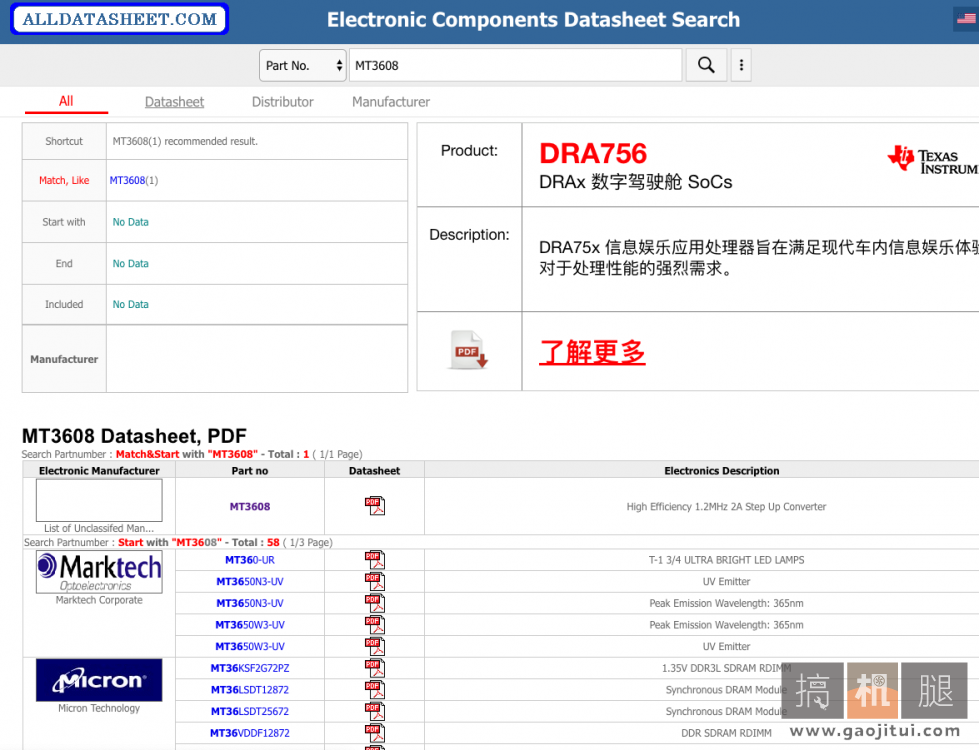Screen dimensions: 979x750
Task: Open the MT36VDDF12872 part number link
Action: (x=250, y=733)
